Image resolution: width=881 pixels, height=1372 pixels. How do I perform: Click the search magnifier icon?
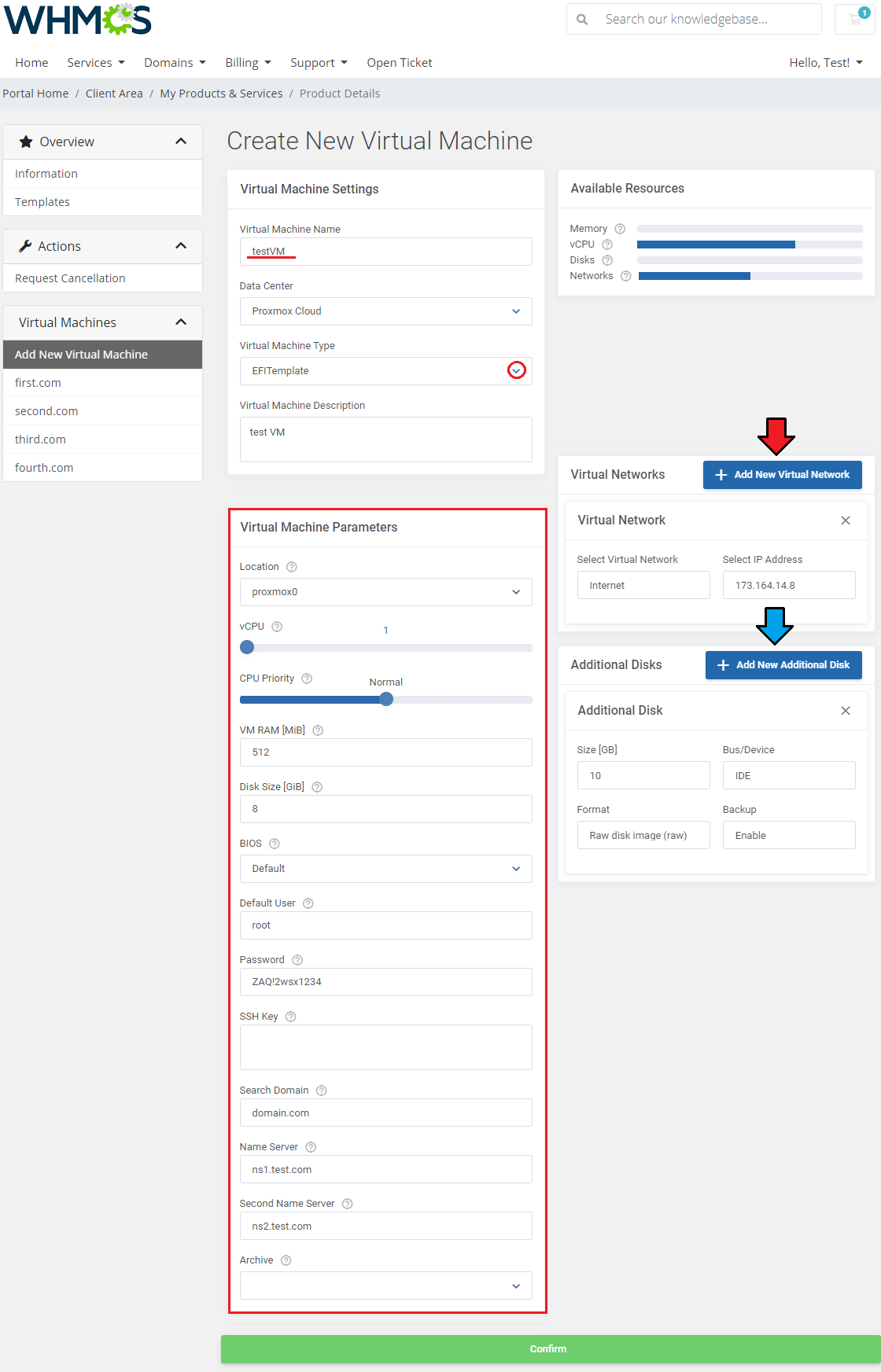(582, 19)
